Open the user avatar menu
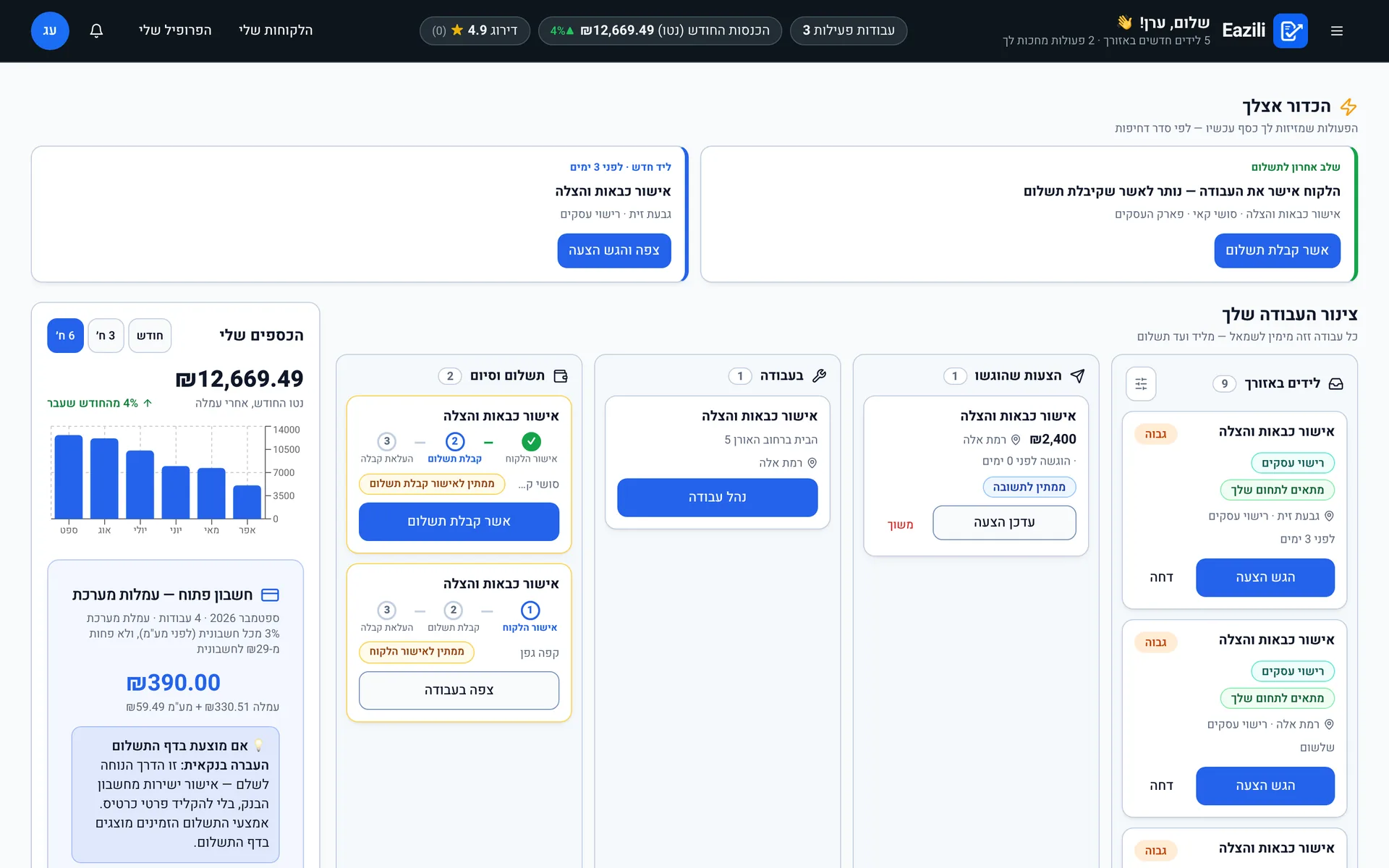Image resolution: width=1389 pixels, height=868 pixels. point(50,30)
